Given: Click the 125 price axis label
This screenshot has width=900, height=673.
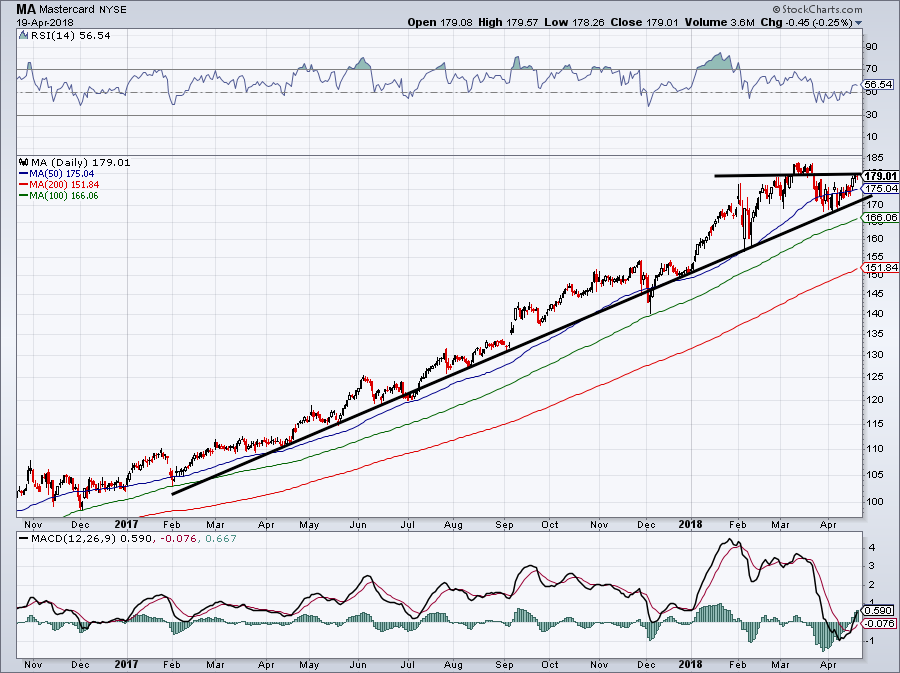Looking at the screenshot, I should (x=875, y=377).
